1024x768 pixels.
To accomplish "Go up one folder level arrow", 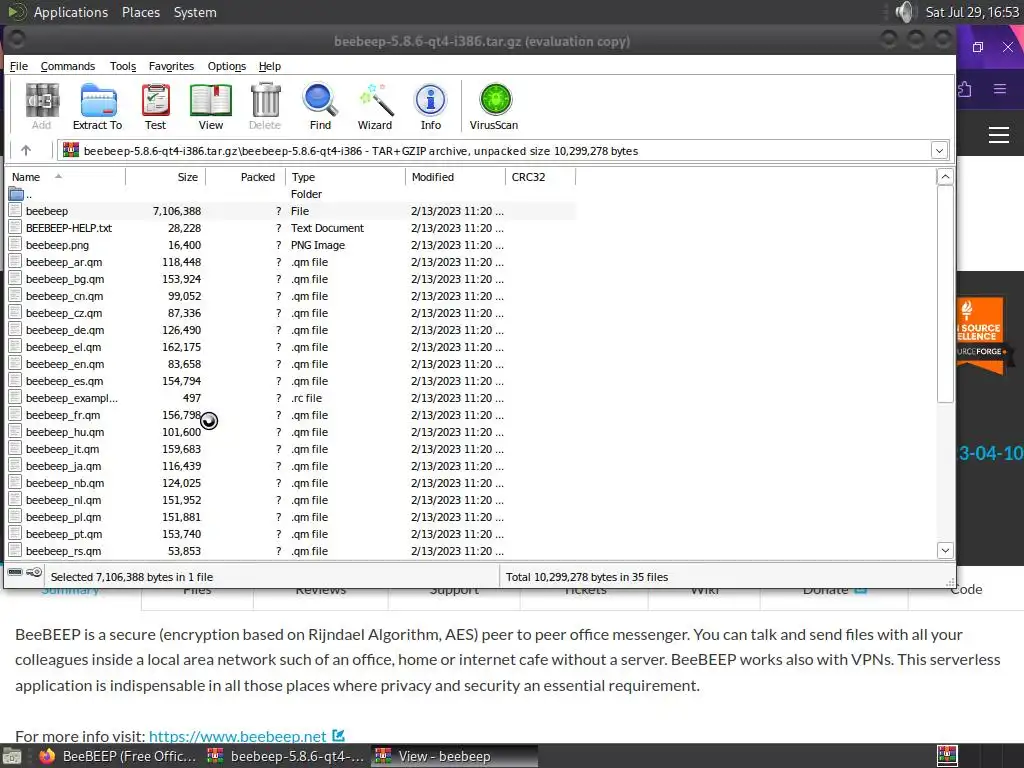I will (26, 150).
